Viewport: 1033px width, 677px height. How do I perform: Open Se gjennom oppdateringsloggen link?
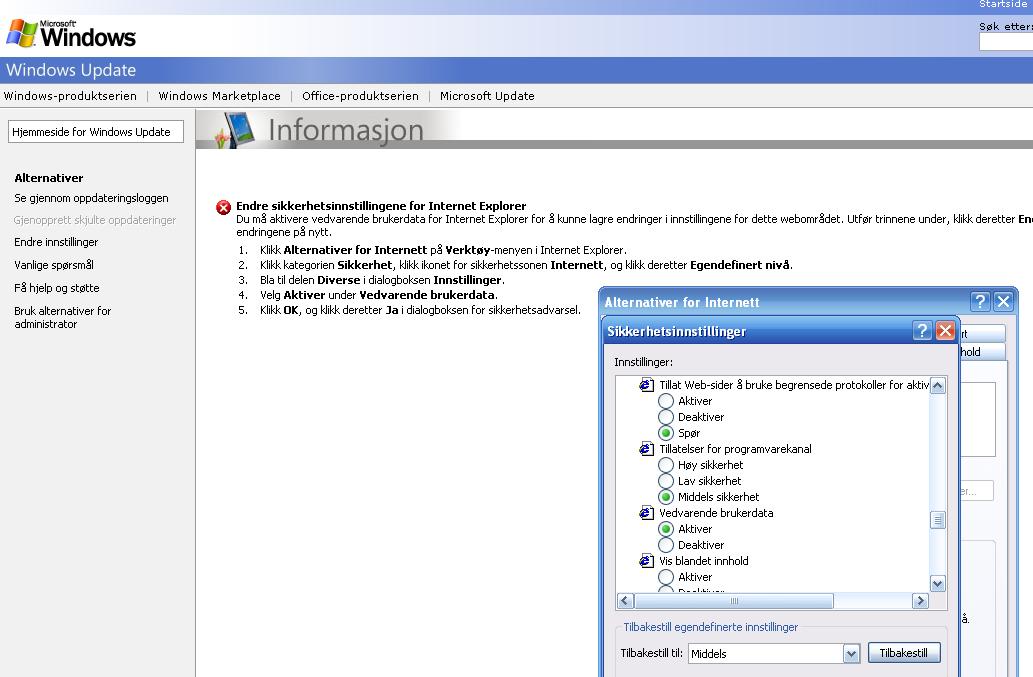[92, 198]
